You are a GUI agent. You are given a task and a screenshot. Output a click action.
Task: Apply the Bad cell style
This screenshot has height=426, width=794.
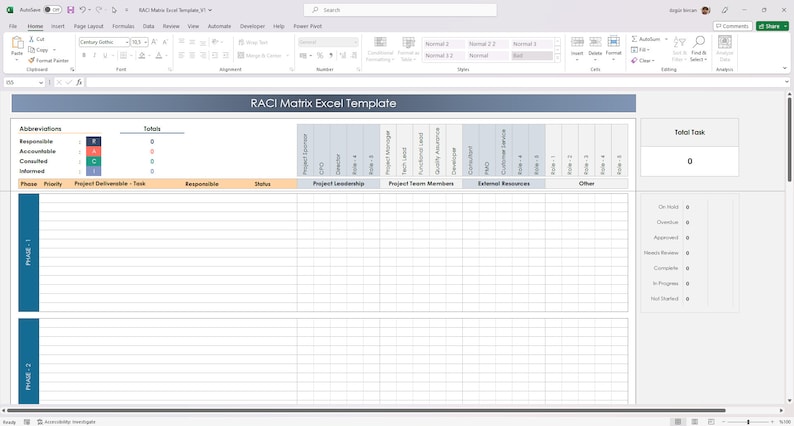[x=532, y=56]
